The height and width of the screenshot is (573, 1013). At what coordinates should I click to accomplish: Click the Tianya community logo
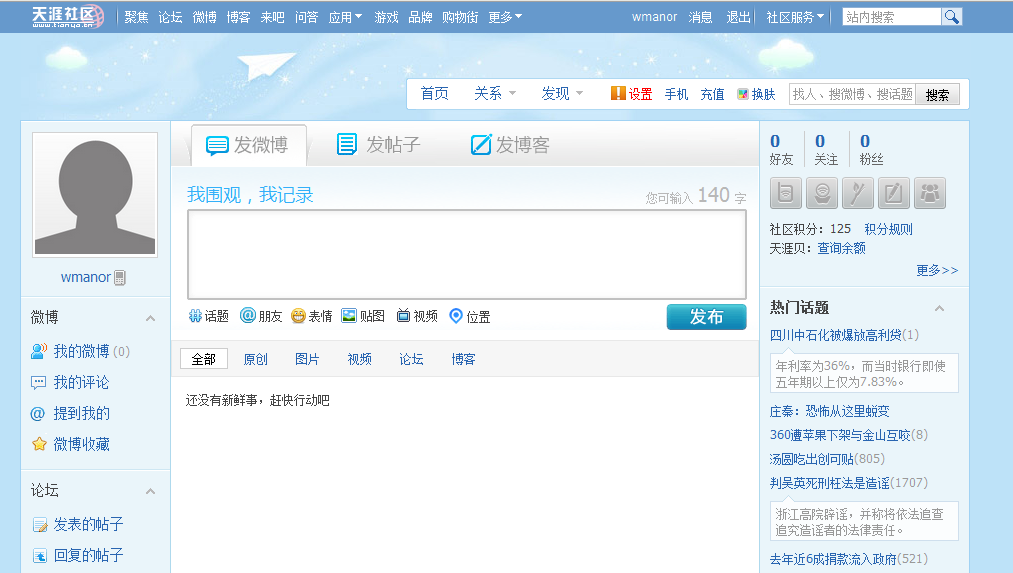pyautogui.click(x=68, y=16)
